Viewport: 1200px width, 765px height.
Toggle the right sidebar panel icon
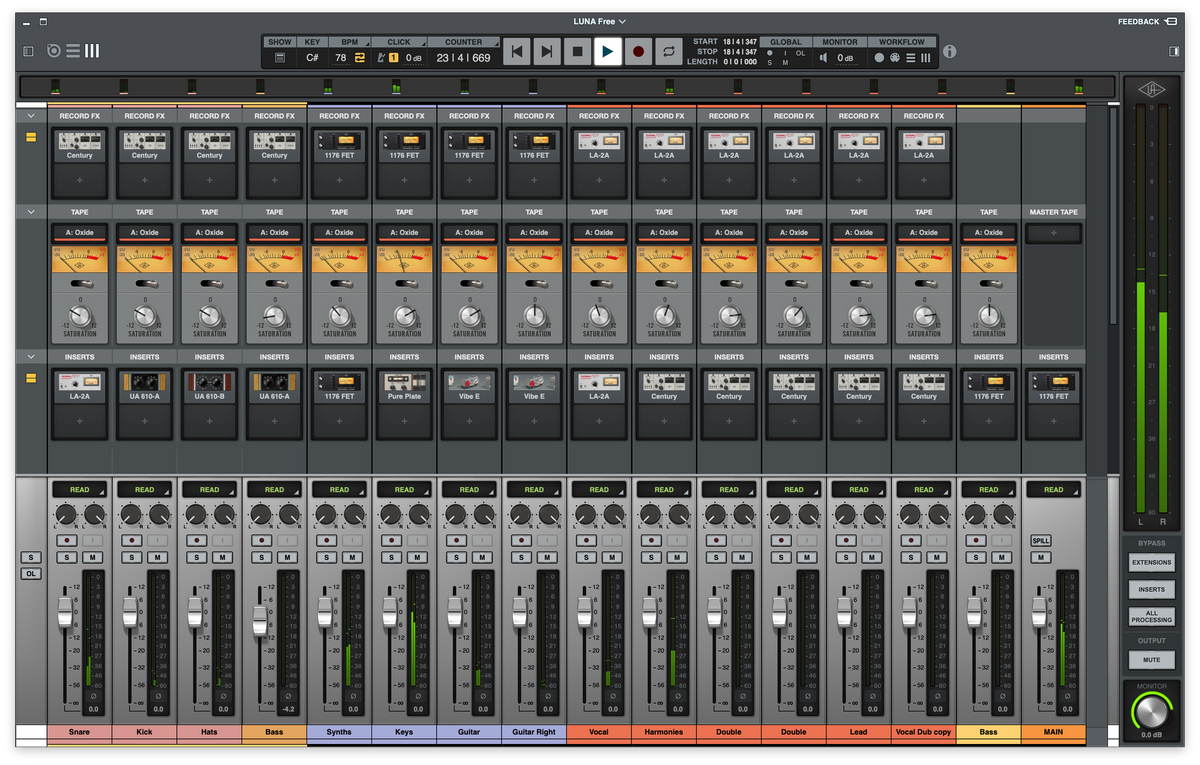pyautogui.click(x=1174, y=51)
